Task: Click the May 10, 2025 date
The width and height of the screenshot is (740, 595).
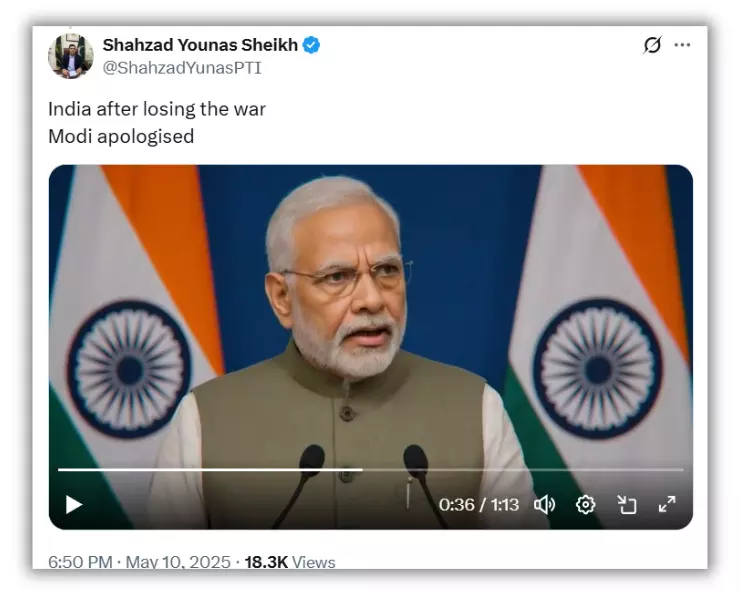Action: pos(178,562)
